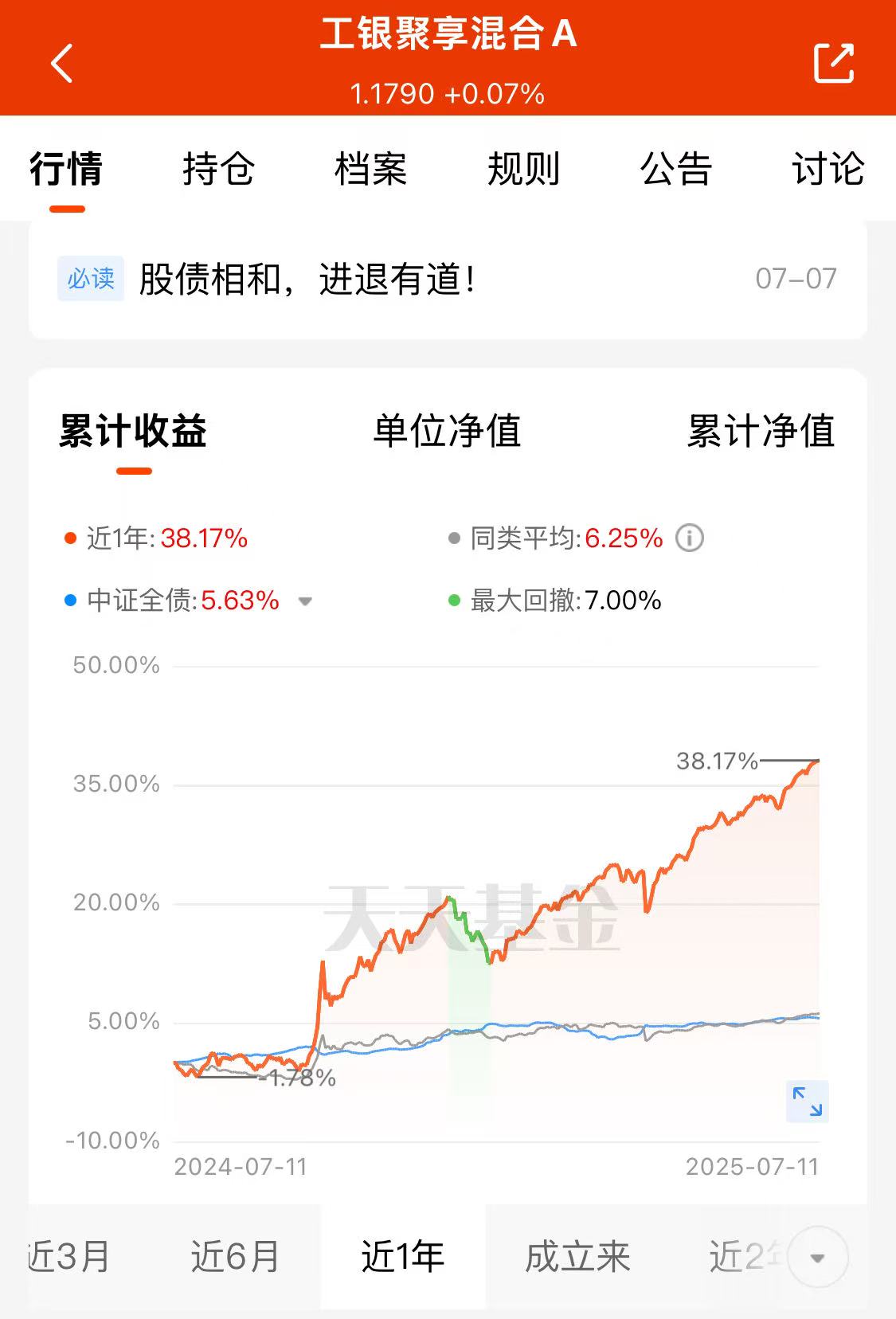Switch to the 档案 tab
896x1319 pixels.
371,169
